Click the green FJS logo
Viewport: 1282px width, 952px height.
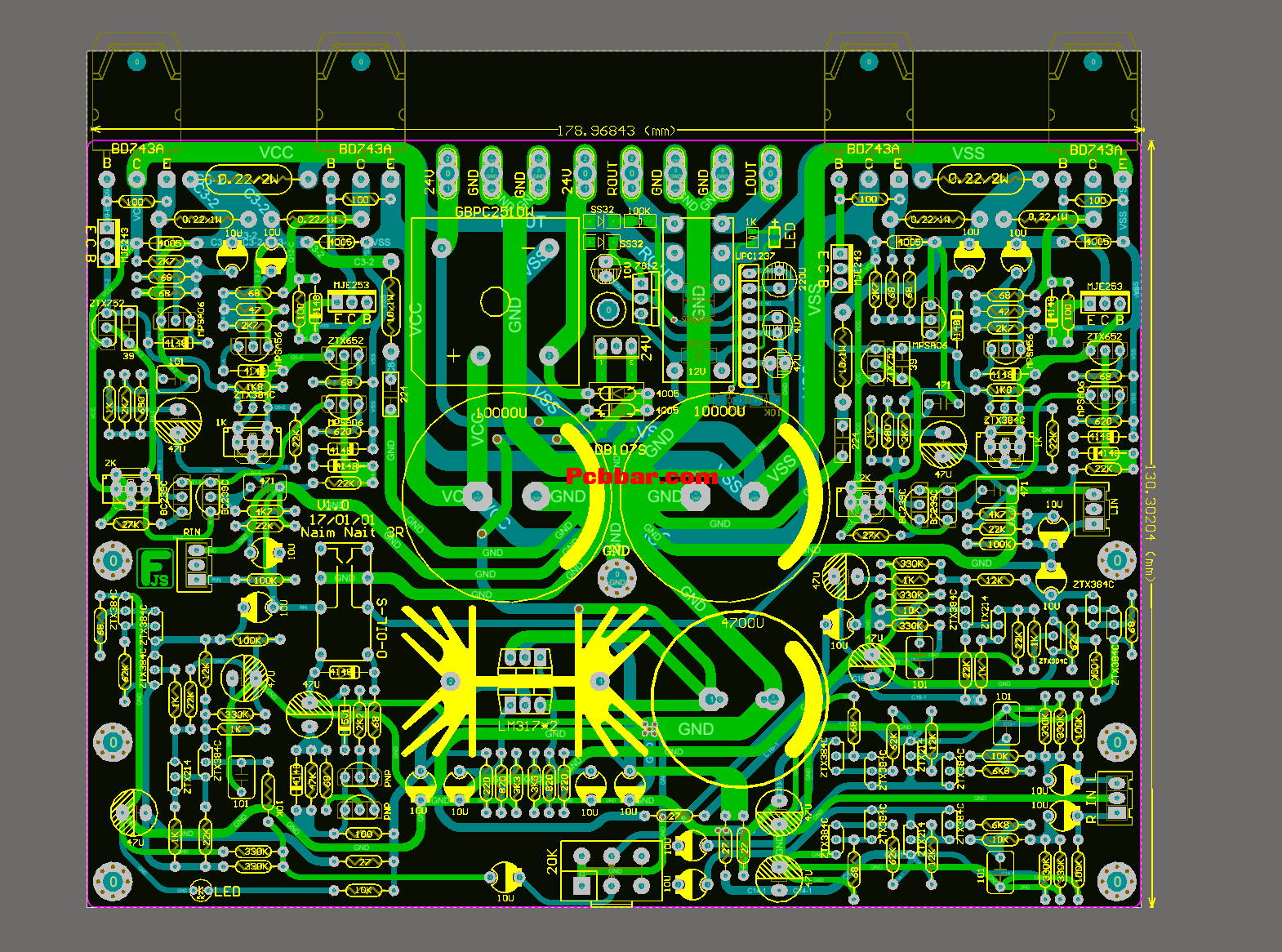pyautogui.click(x=155, y=568)
